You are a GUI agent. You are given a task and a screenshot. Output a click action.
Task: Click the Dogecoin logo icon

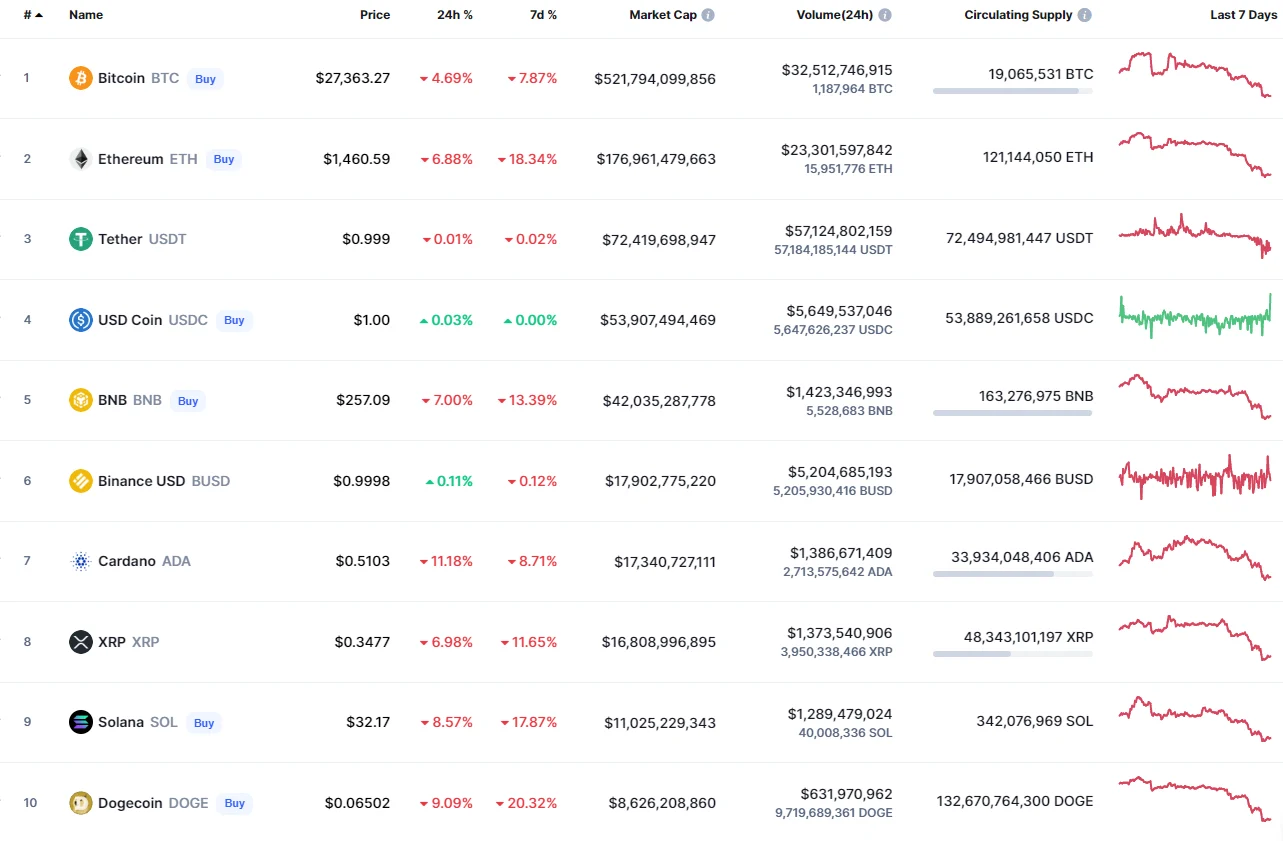[80, 803]
